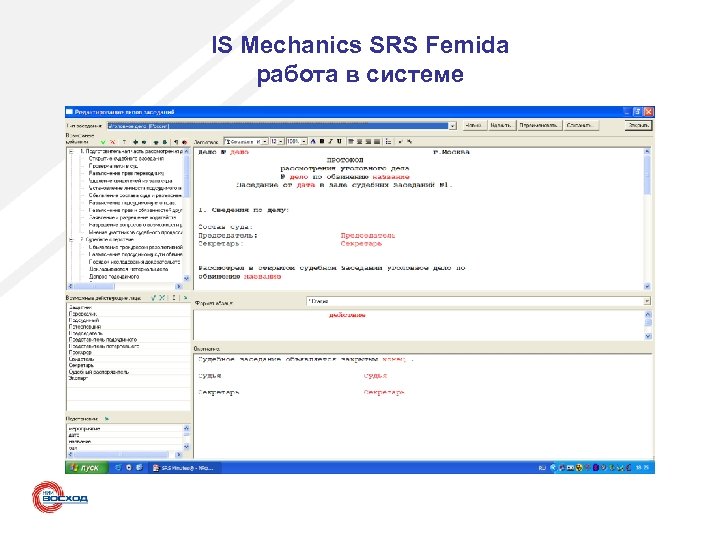Select Открытие судебного заседания tree item

[x=126, y=158]
